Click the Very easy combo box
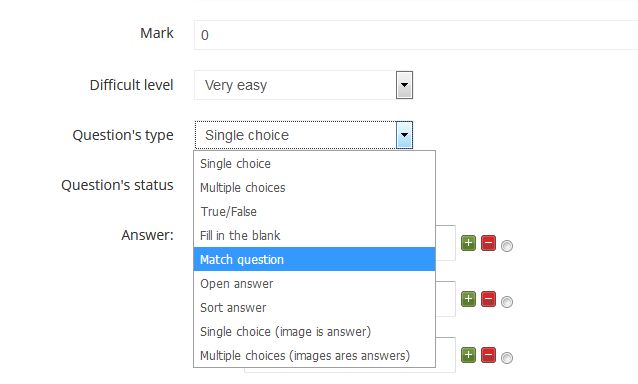The width and height of the screenshot is (638, 384). coord(304,85)
